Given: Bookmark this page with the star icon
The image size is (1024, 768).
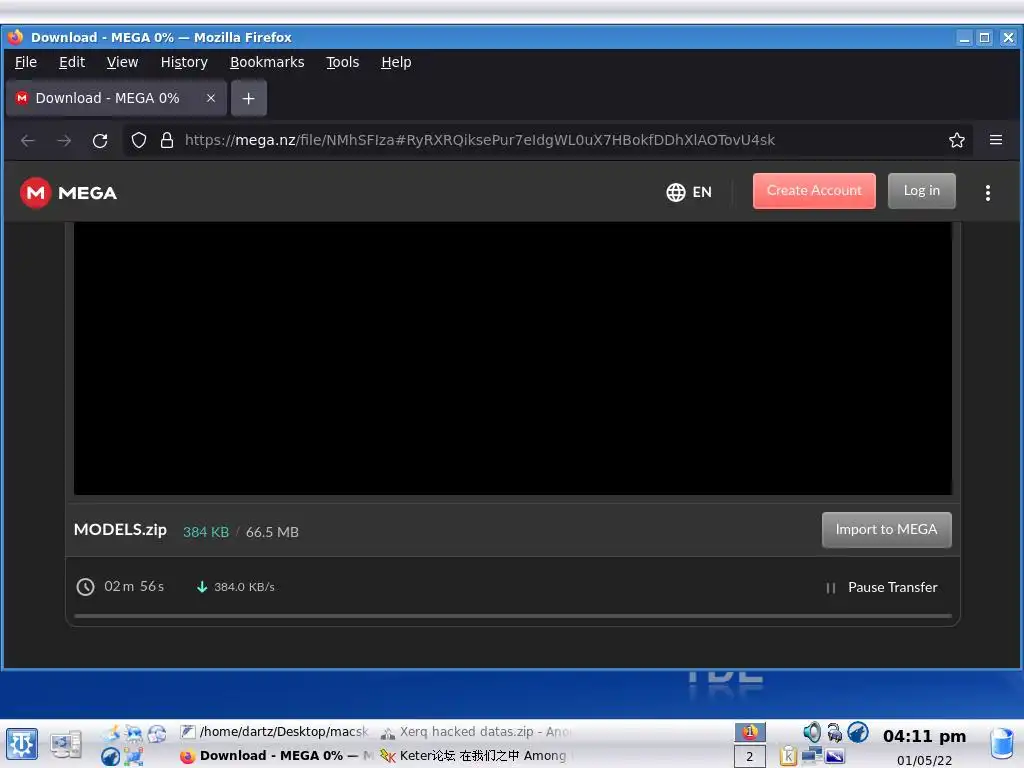Looking at the screenshot, I should (957, 140).
